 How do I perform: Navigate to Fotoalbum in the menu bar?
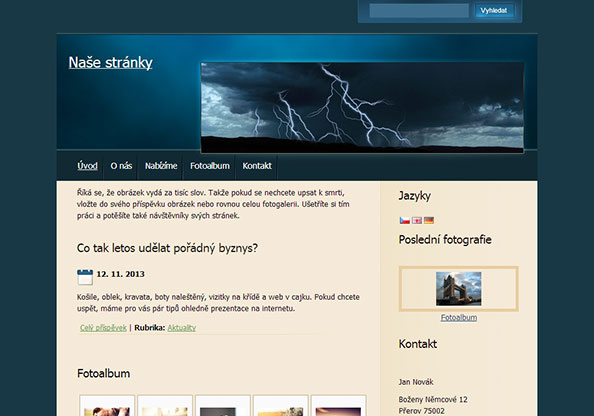point(210,166)
